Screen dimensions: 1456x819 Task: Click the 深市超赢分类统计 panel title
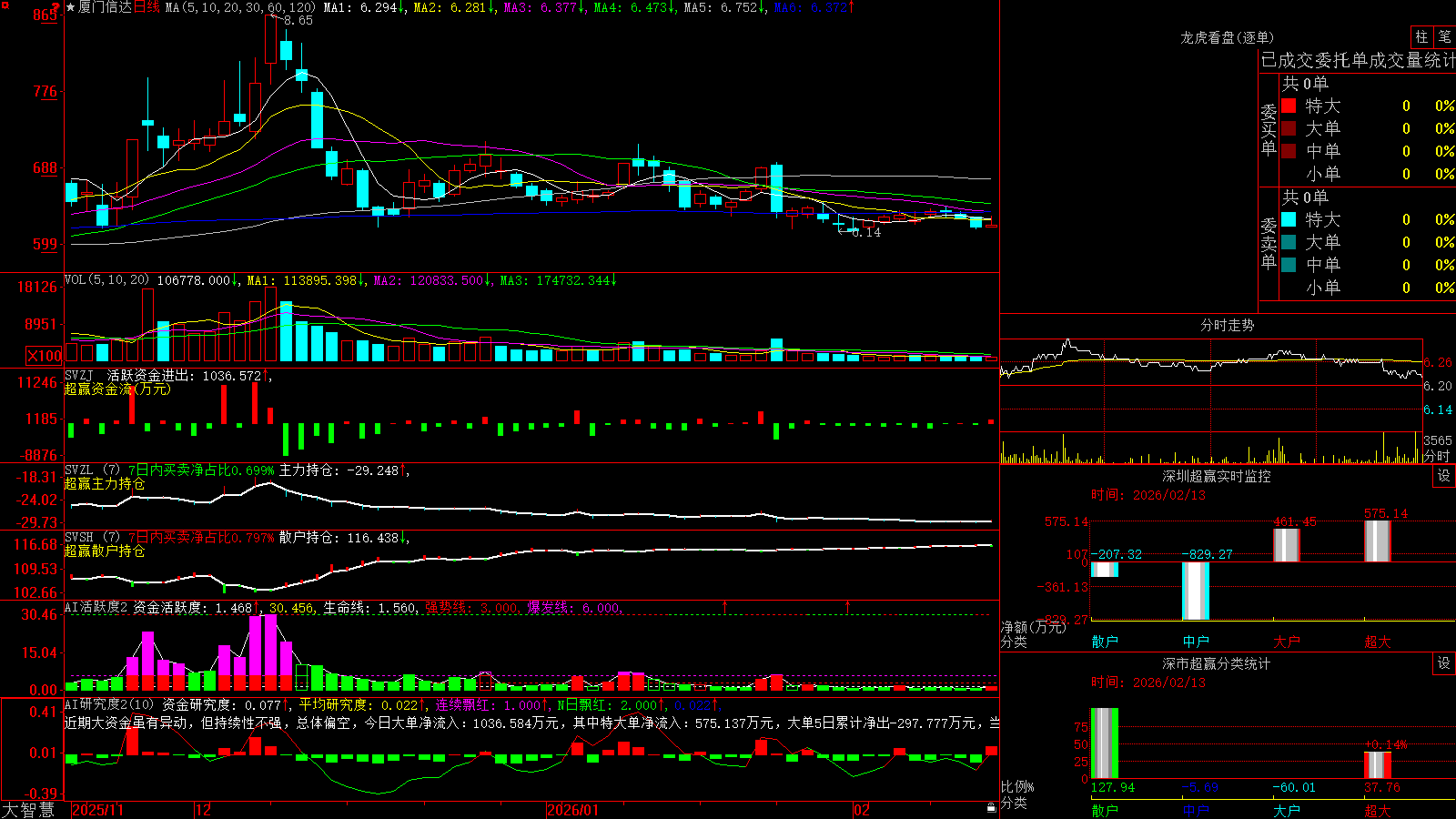1217,663
